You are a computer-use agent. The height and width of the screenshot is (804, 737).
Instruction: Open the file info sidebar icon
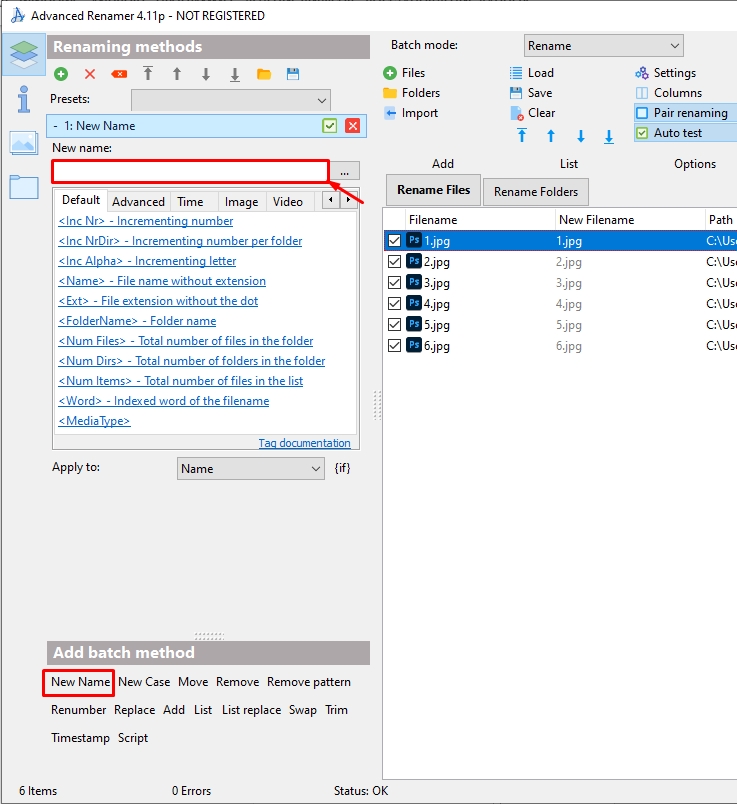pos(24,99)
